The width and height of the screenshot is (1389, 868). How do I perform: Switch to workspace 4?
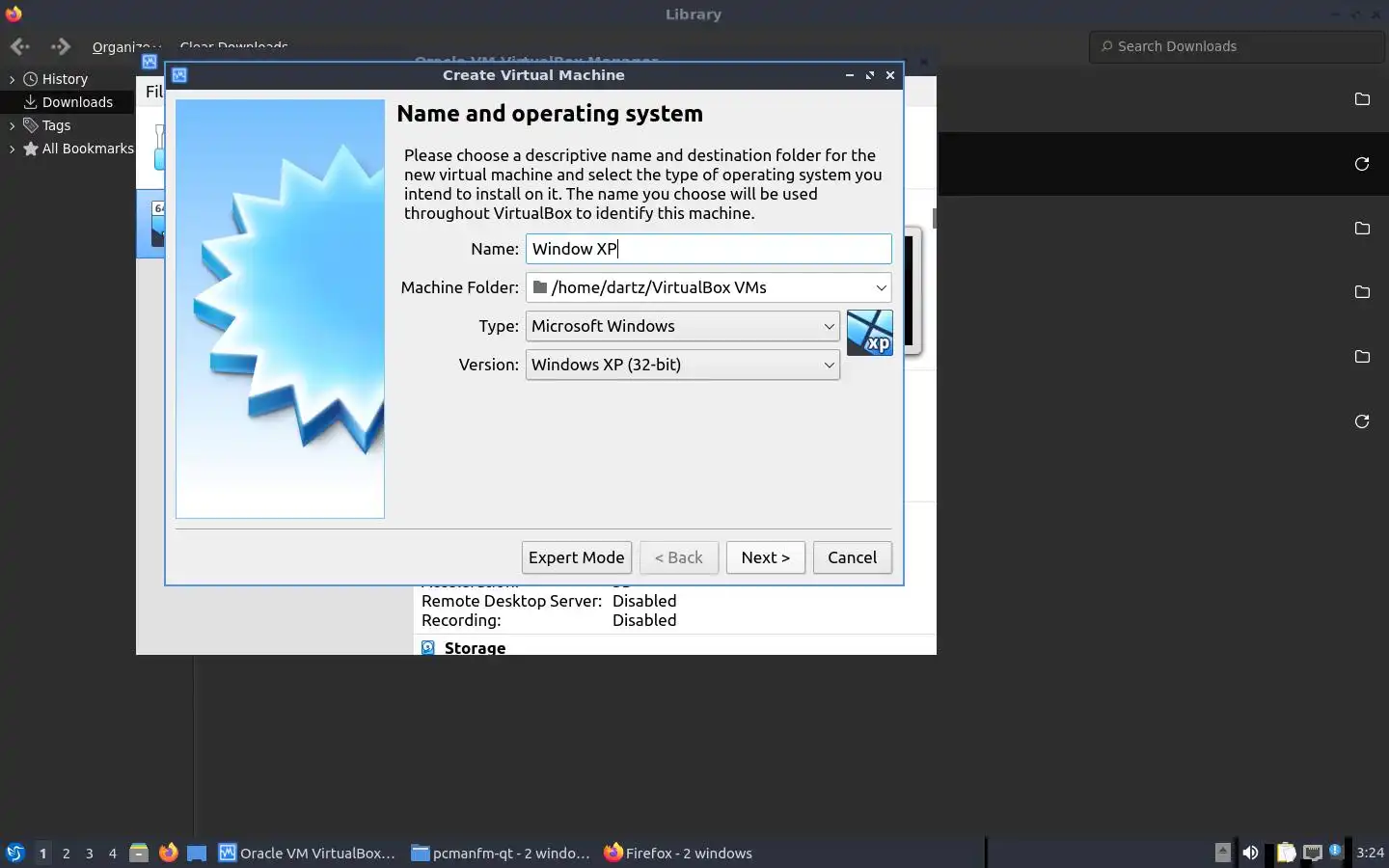coord(113,853)
